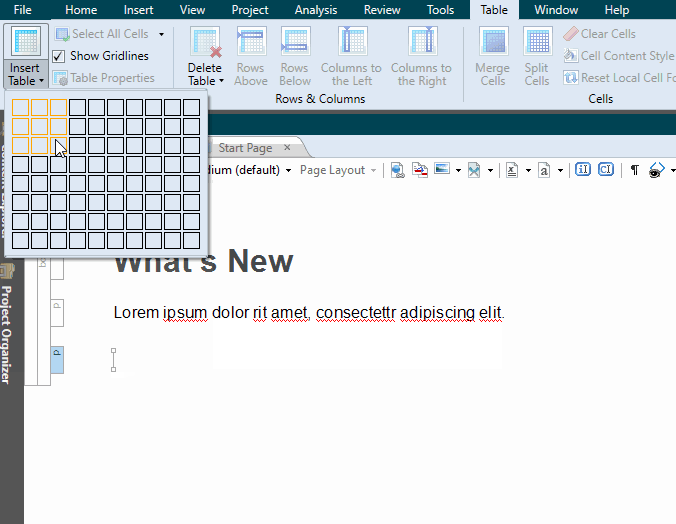Insert Rows Below
This screenshot has width=676, height=524.
pyautogui.click(x=295, y=55)
